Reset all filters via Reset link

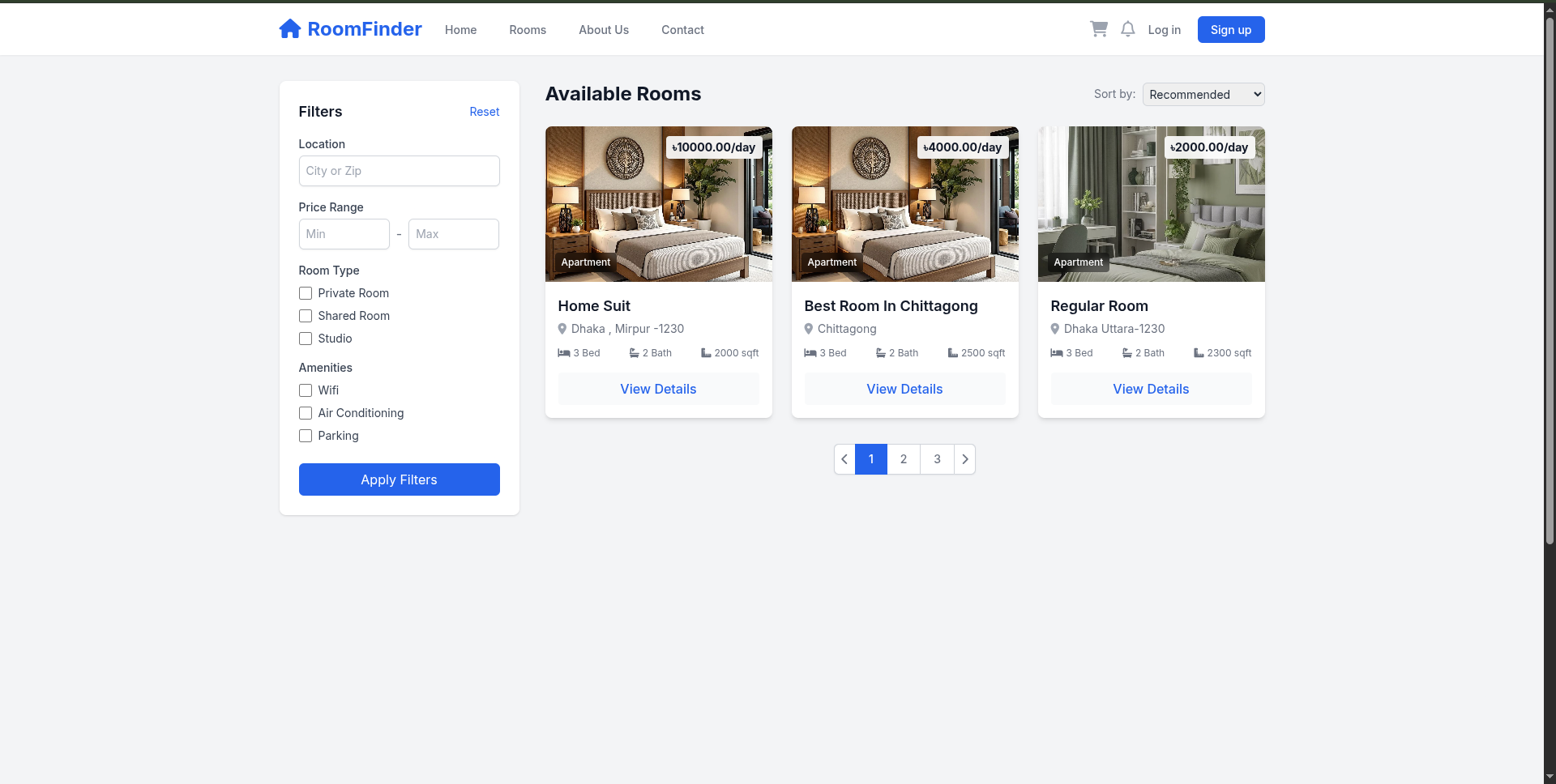[x=484, y=112]
